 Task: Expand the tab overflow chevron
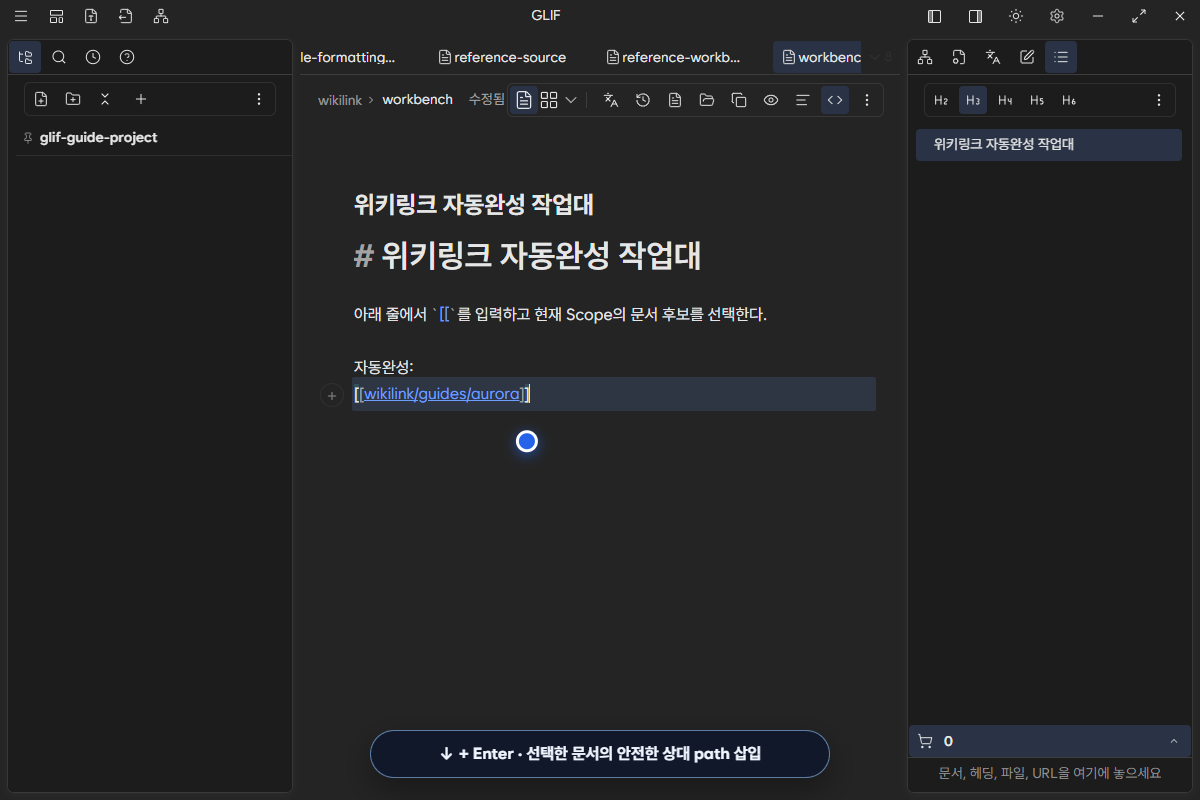tap(875, 57)
